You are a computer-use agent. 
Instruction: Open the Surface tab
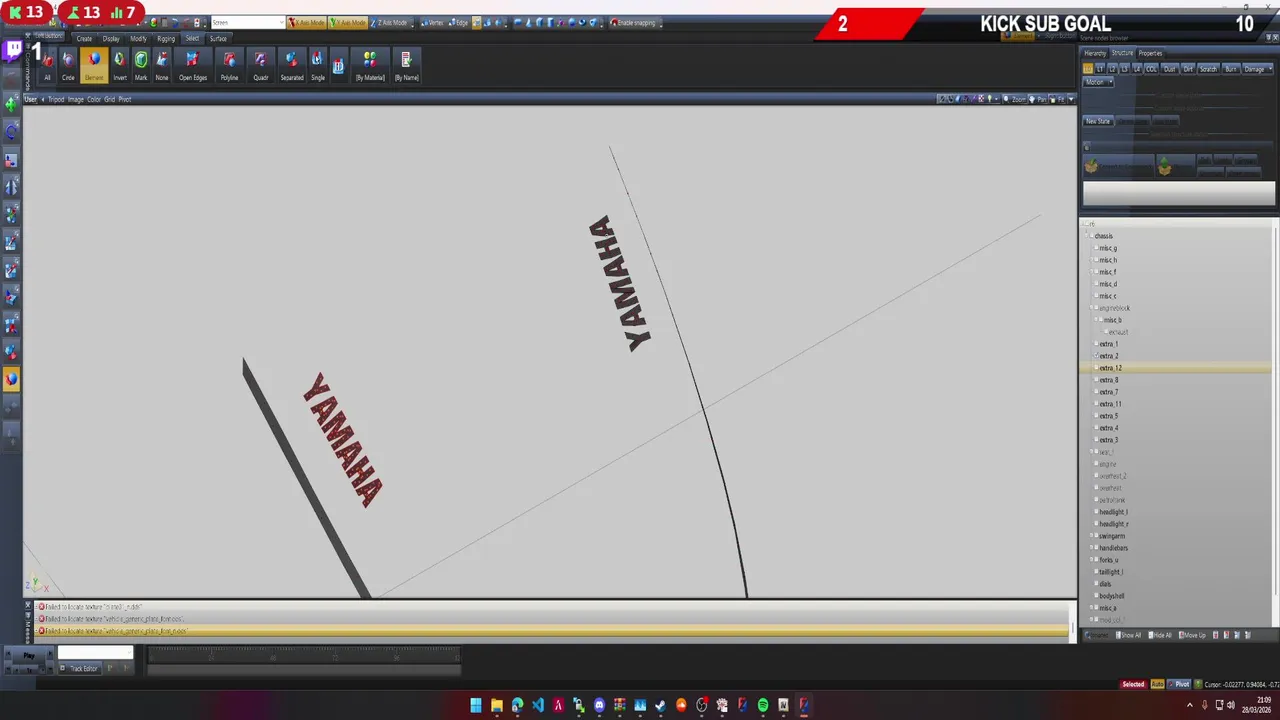[218, 39]
